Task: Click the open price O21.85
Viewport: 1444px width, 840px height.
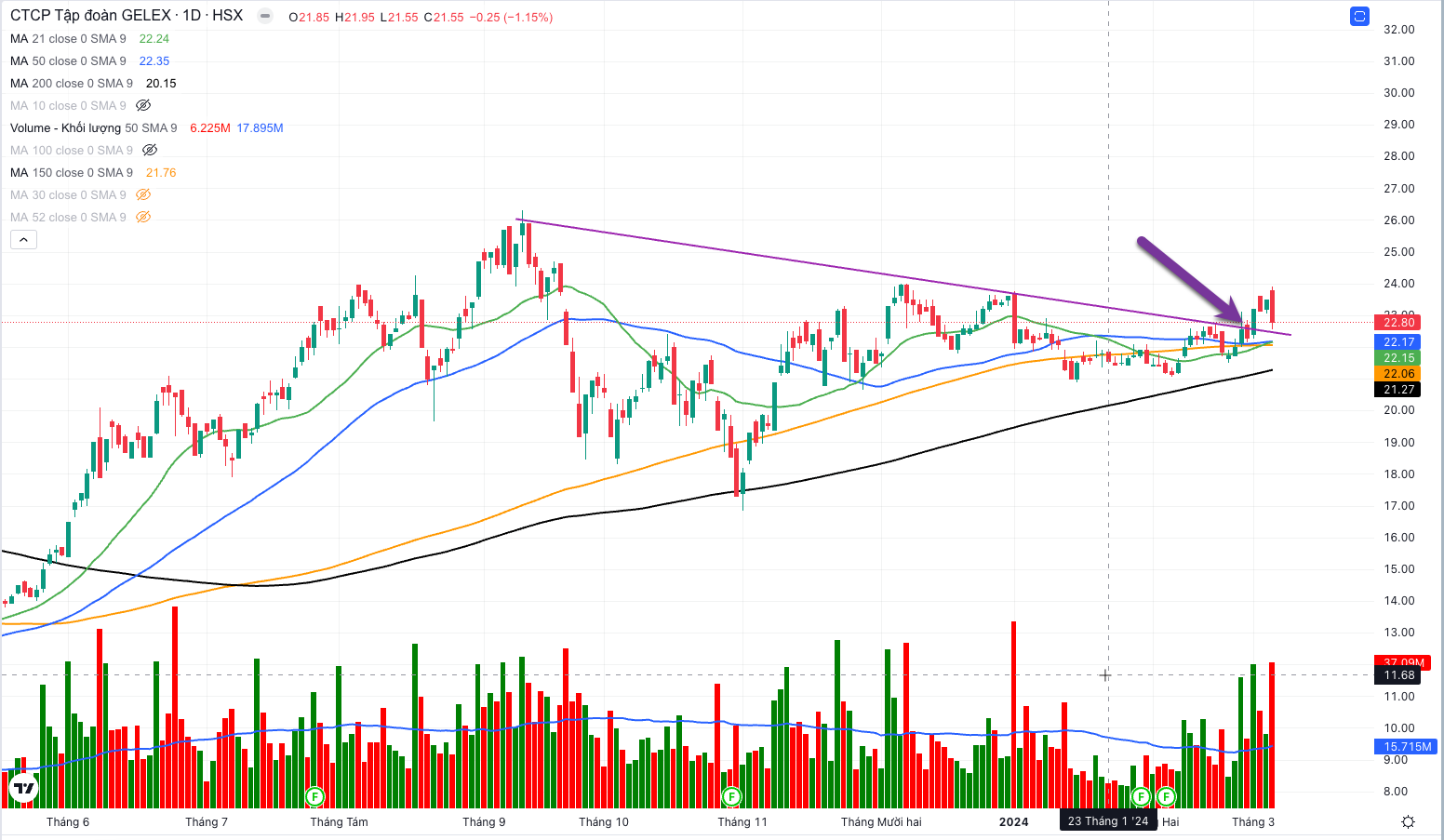Action: point(309,17)
